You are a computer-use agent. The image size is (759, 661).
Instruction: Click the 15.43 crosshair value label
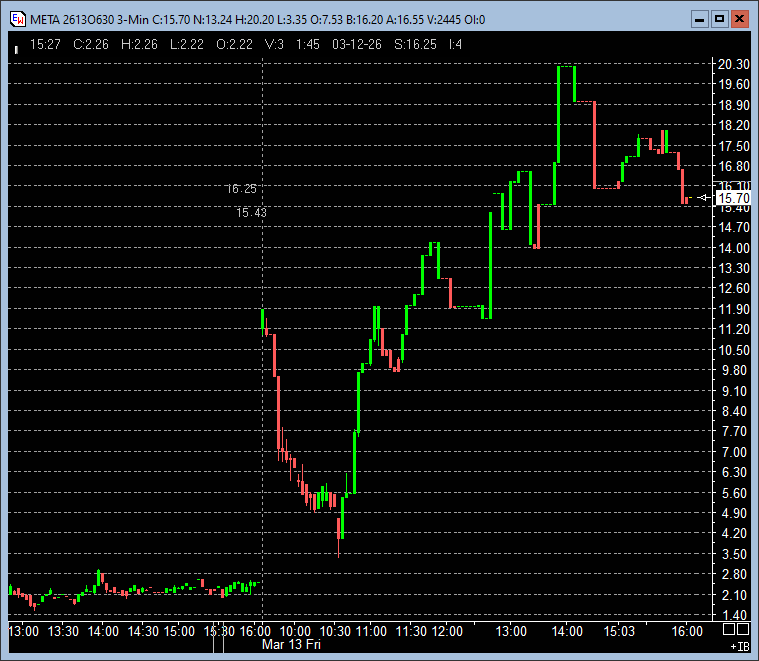[251, 212]
